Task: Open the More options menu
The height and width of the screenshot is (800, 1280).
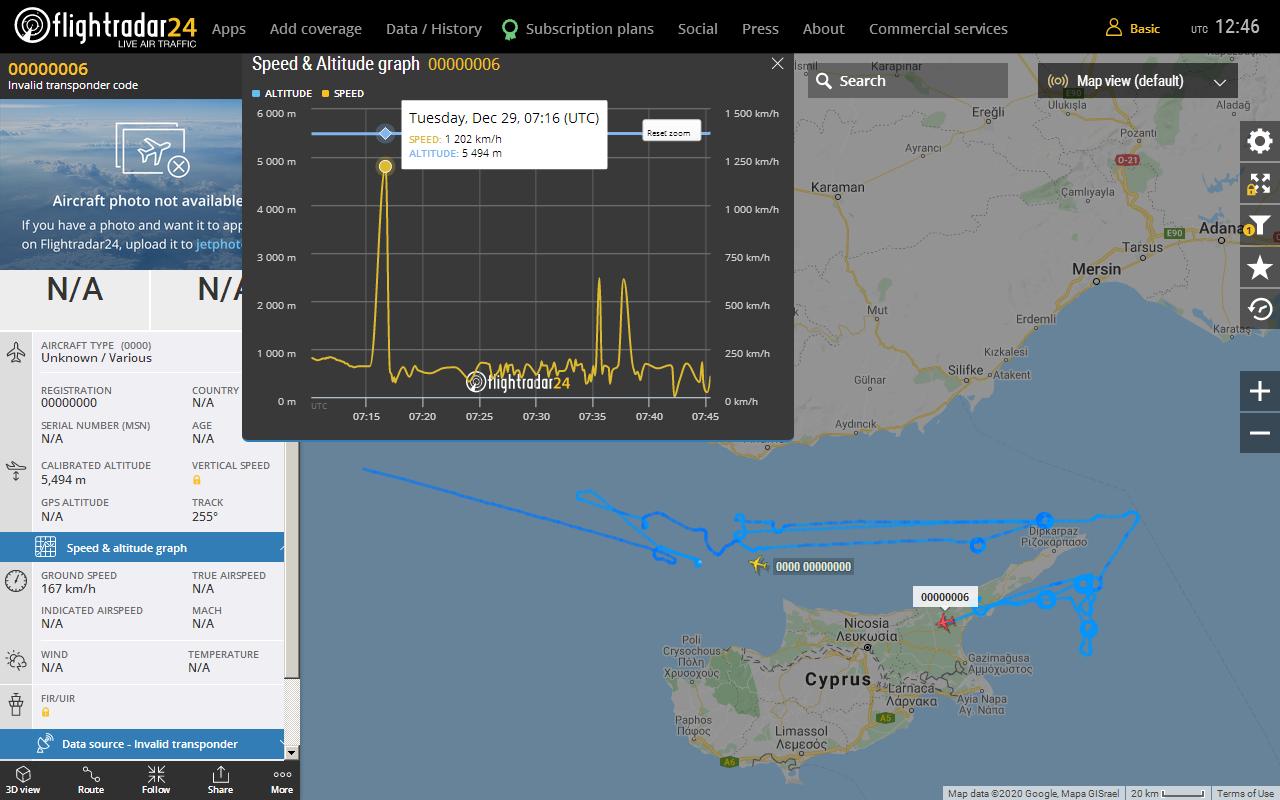Action: coord(282,780)
